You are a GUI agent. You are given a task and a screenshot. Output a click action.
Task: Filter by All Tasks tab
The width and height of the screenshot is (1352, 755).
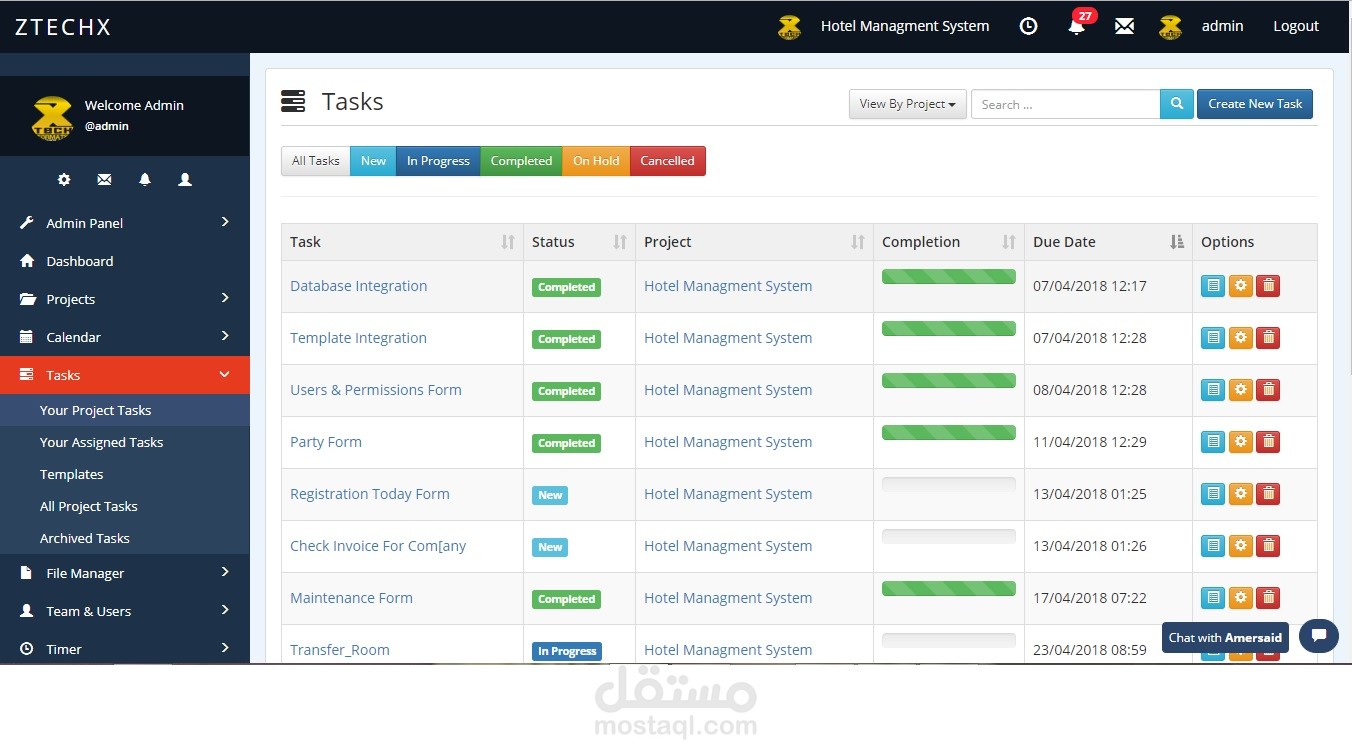pyautogui.click(x=316, y=161)
